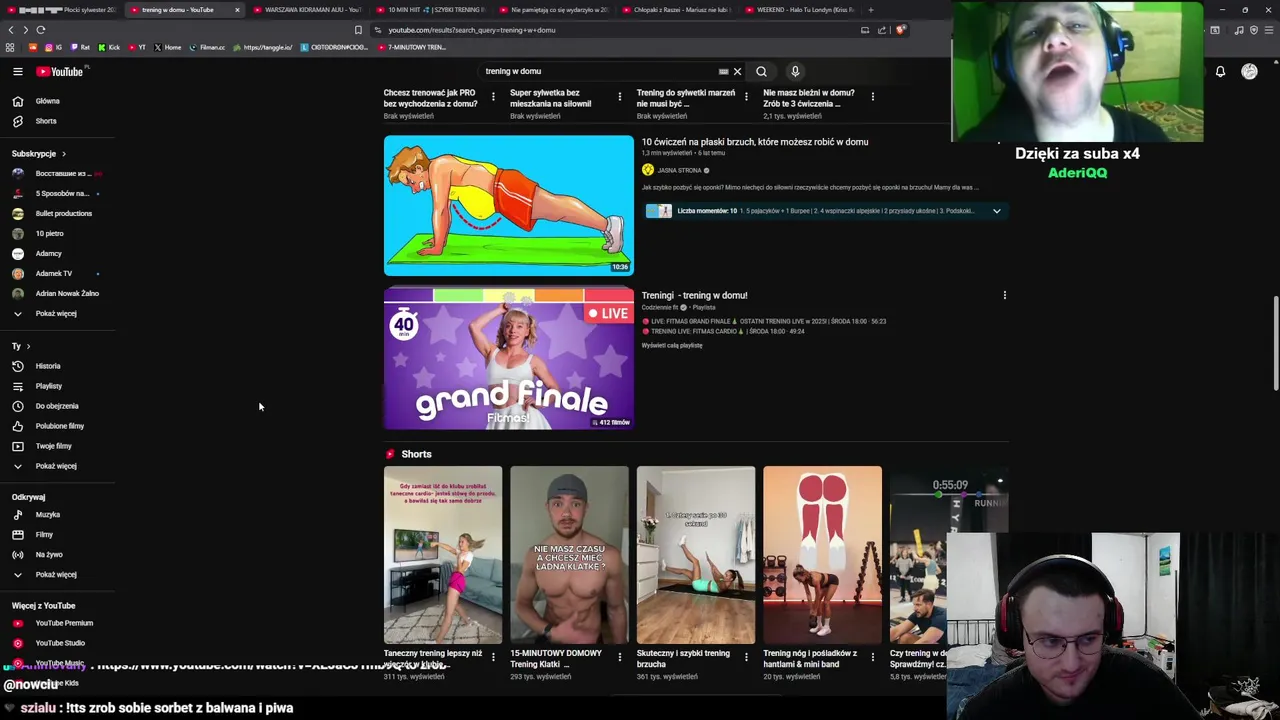Switch to Chłopaki z Raszei tab

pos(678,10)
